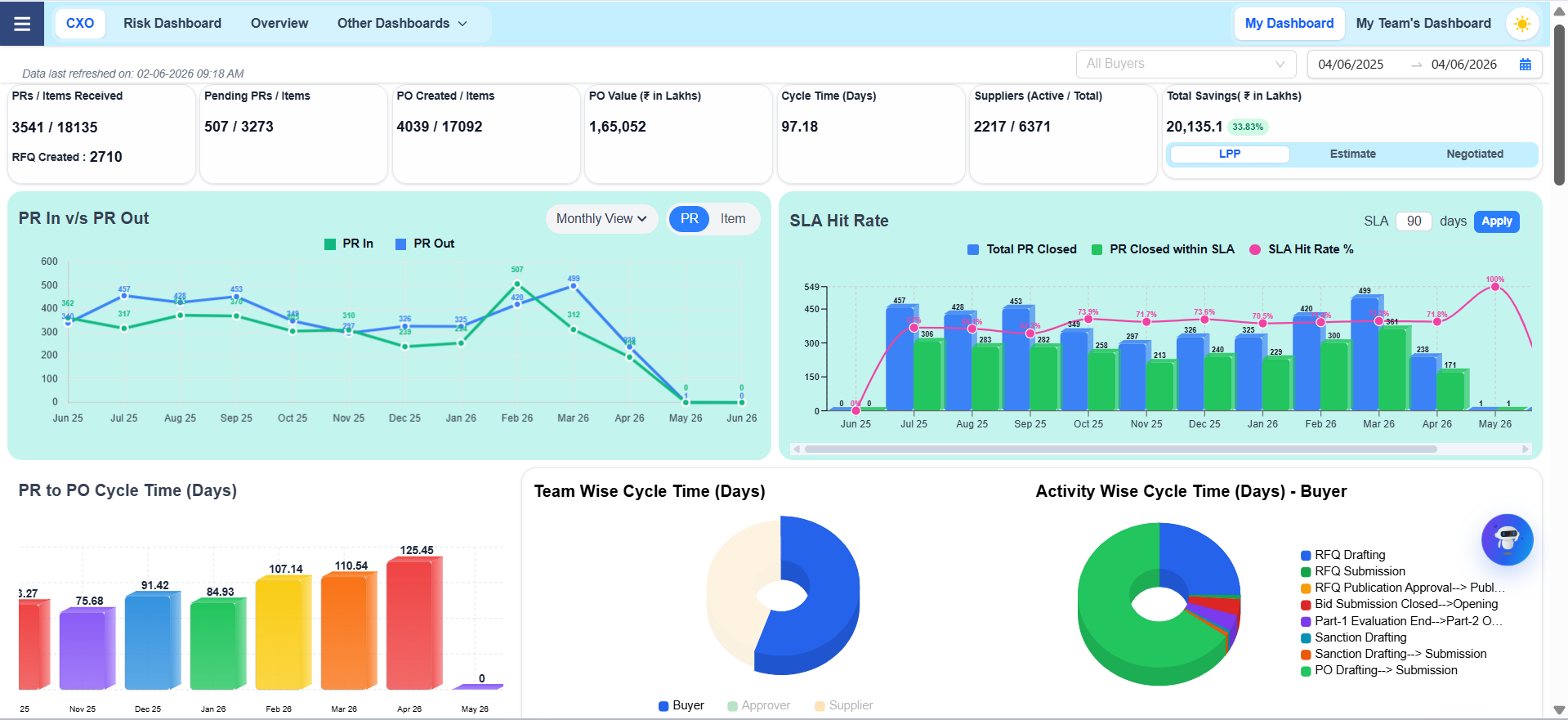Viewport: 1568px width, 720px height.
Task: Hide the Approver legend series
Action: click(758, 705)
